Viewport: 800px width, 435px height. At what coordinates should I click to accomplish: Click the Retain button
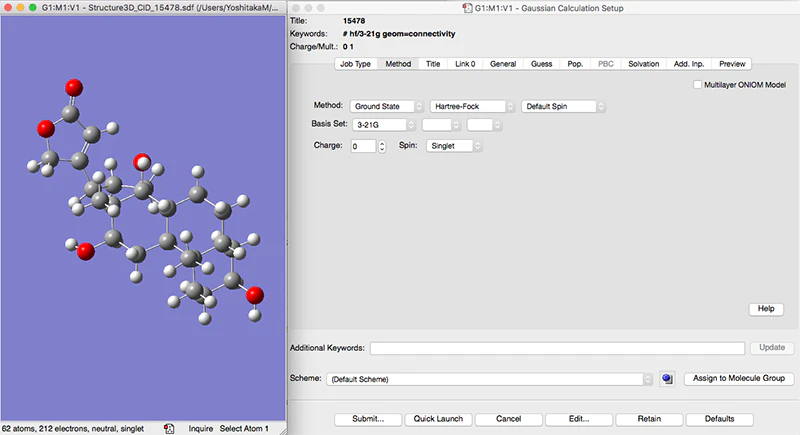click(649, 419)
